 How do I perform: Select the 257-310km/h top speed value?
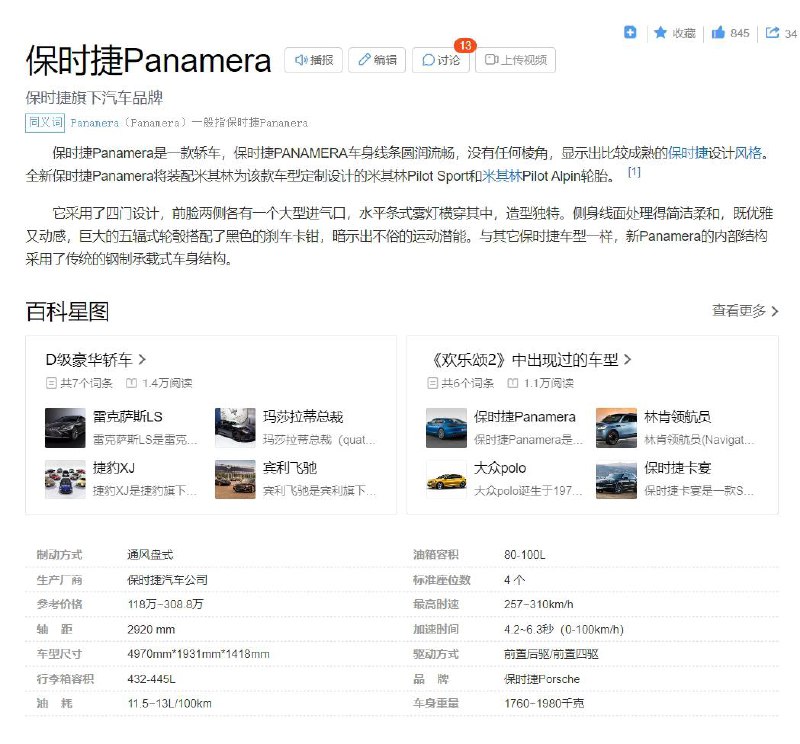(539, 604)
